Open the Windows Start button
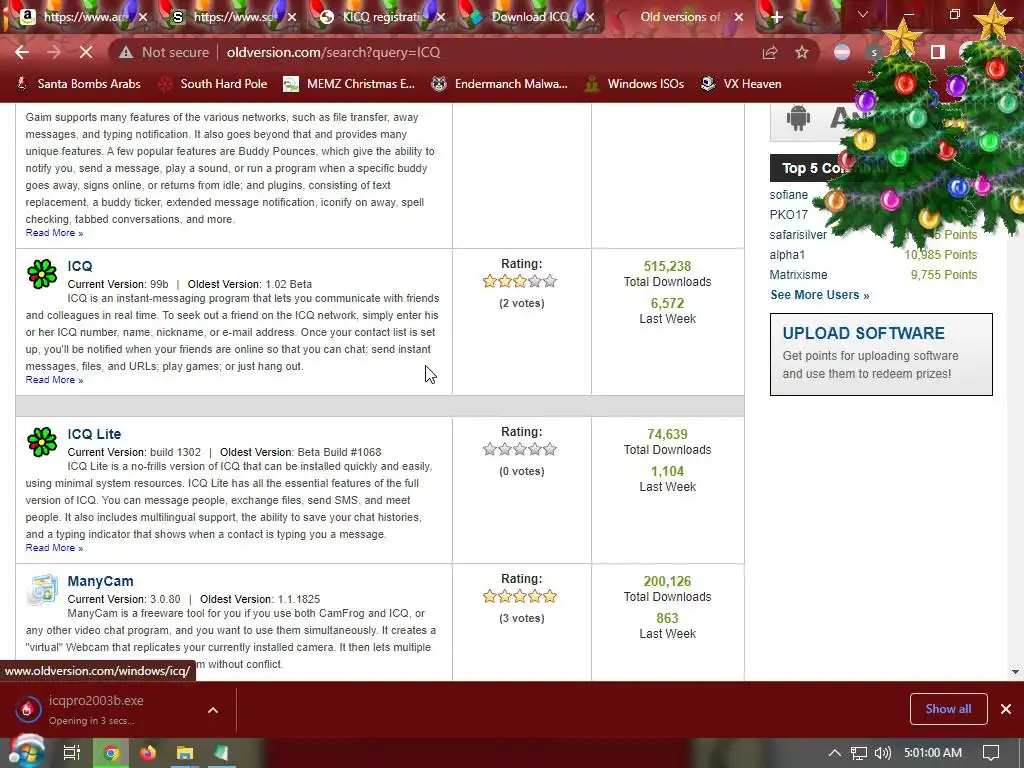This screenshot has height=768, width=1024. tap(25, 752)
